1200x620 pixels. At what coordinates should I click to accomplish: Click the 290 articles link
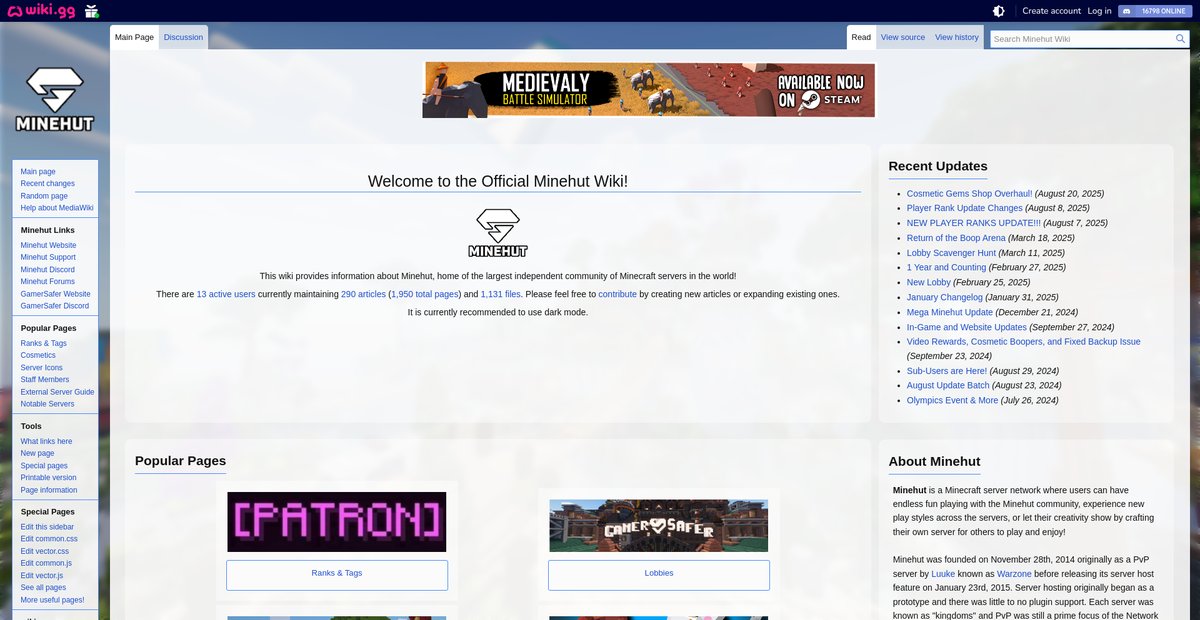pyautogui.click(x=363, y=294)
